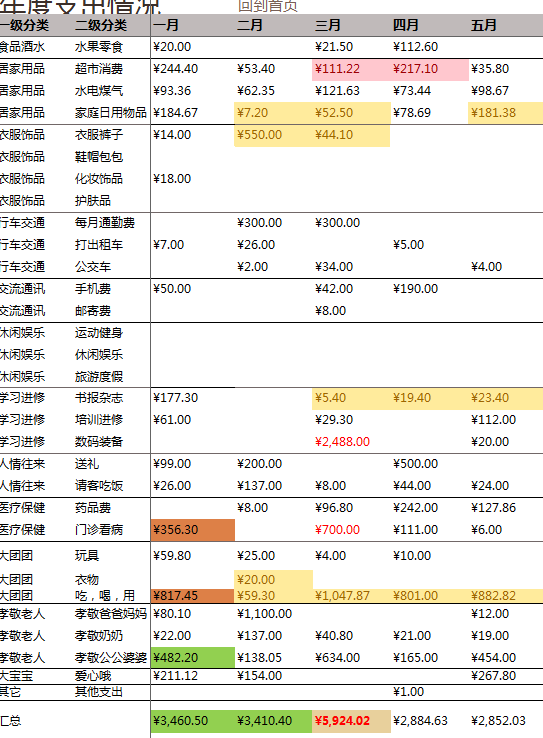Image resolution: width=543 pixels, height=738 pixels.
Task: Click the green cell ¥482.20
Action: (x=192, y=658)
